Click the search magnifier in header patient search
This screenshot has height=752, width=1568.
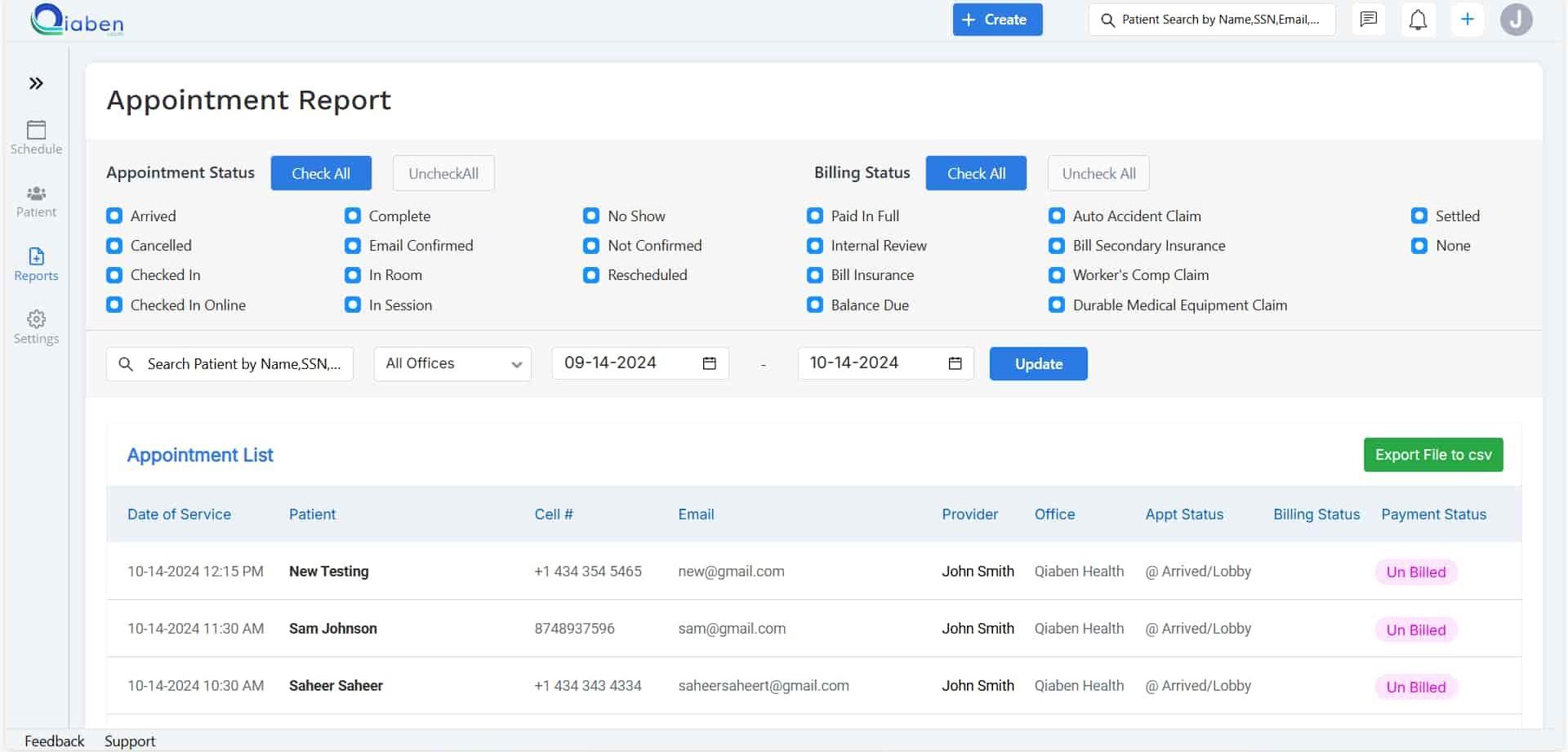[1107, 20]
